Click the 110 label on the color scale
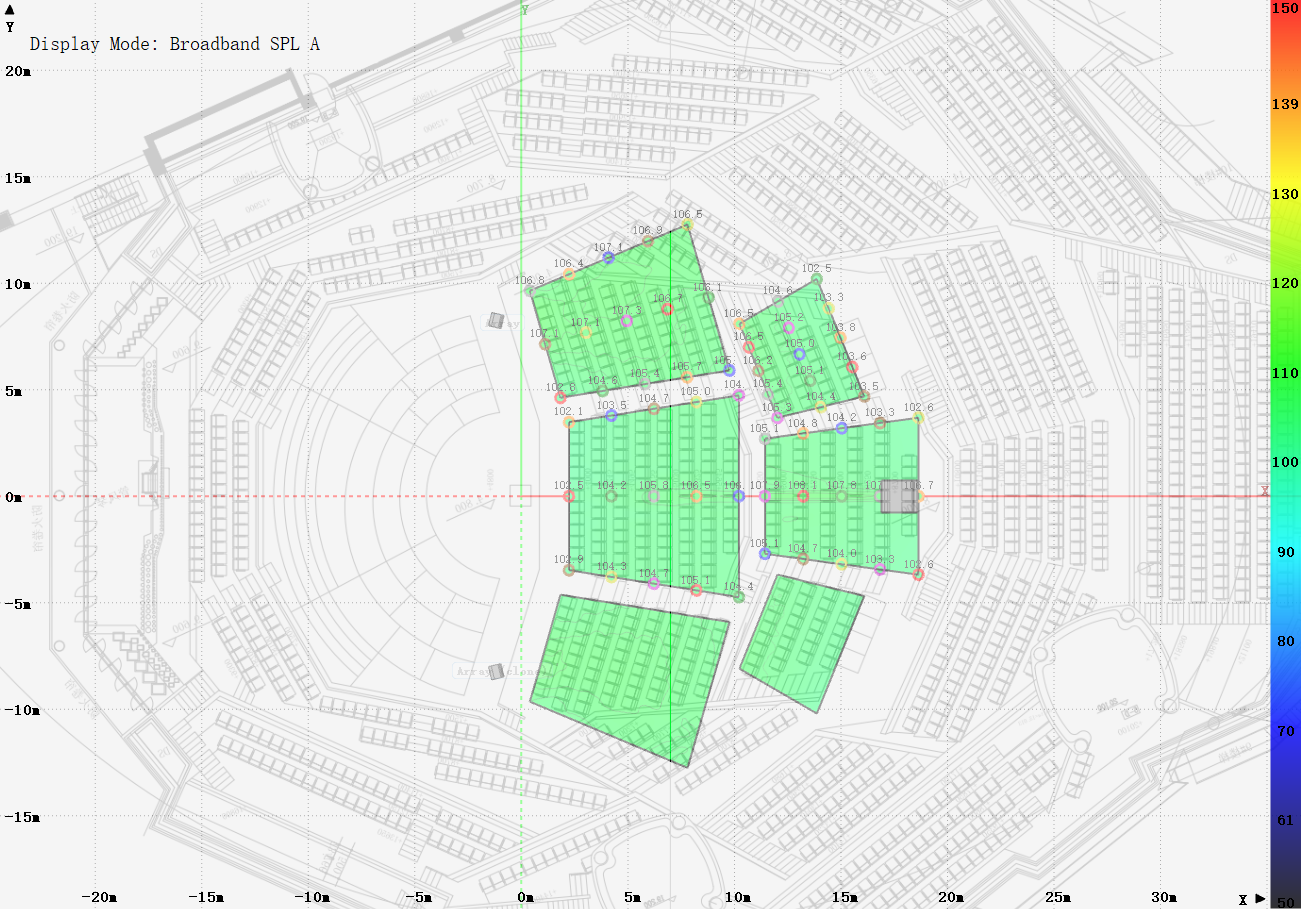This screenshot has height=909, width=1301. click(x=1285, y=373)
